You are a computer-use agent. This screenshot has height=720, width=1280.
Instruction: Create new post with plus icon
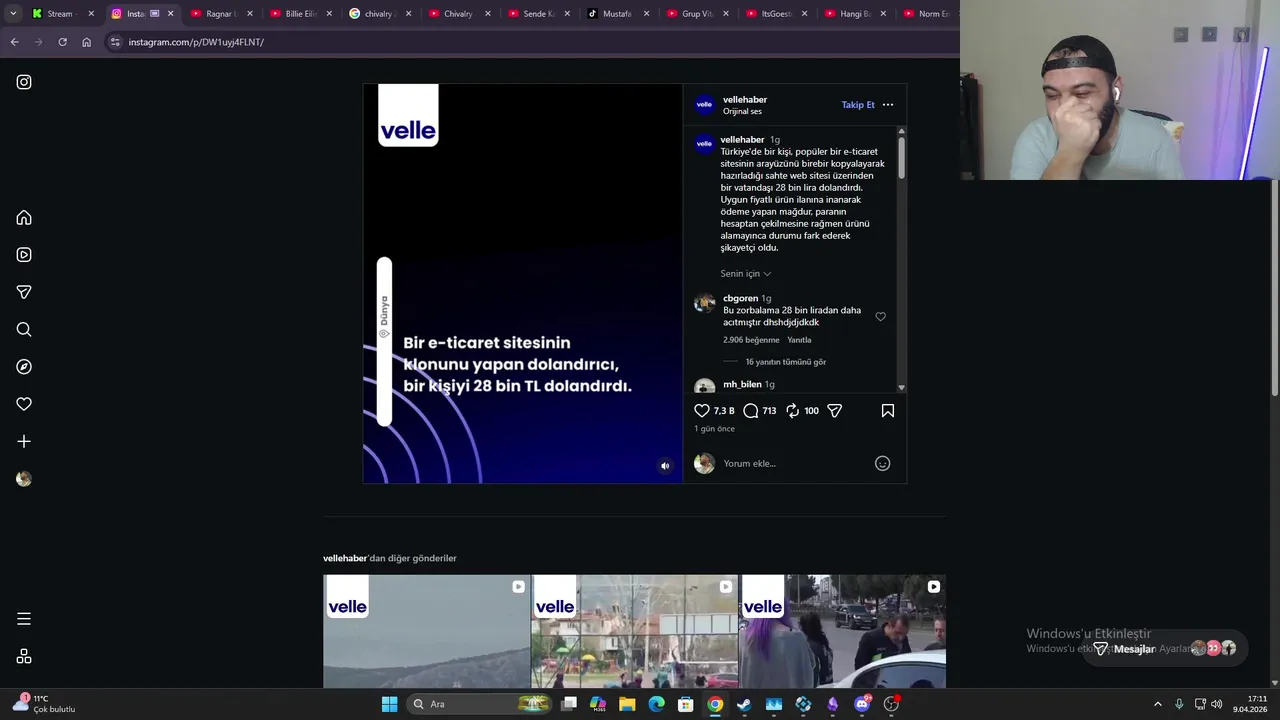tap(24, 441)
